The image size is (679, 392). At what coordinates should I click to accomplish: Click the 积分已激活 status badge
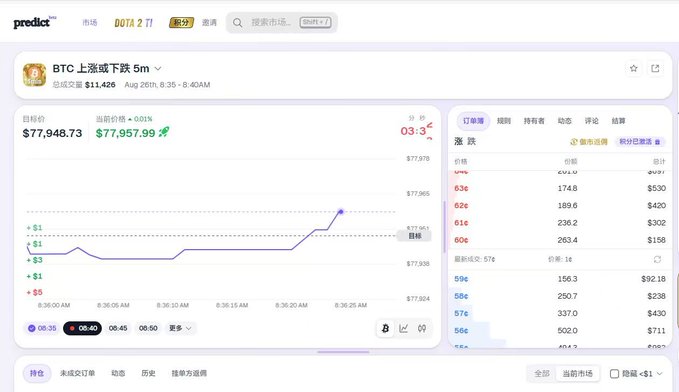click(x=640, y=142)
